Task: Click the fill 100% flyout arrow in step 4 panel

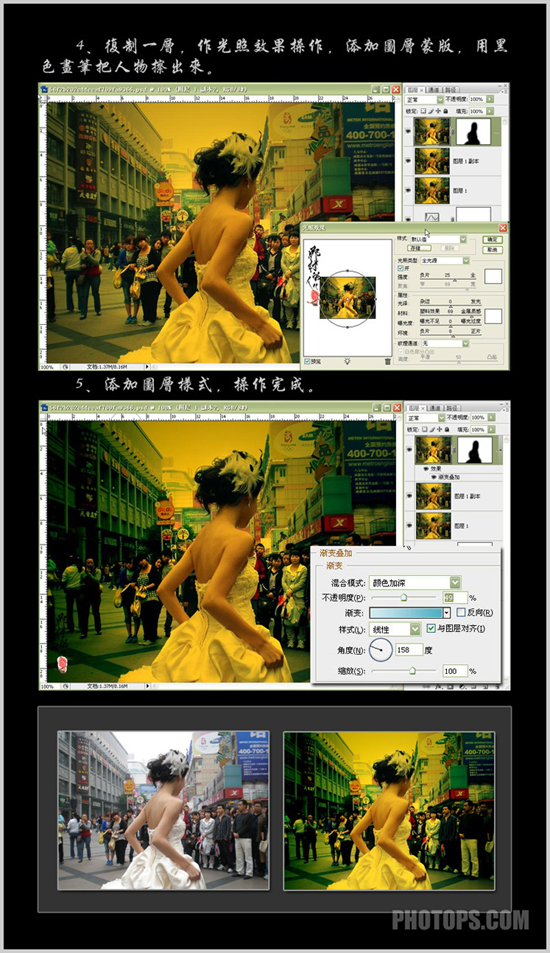Action: 490,111
